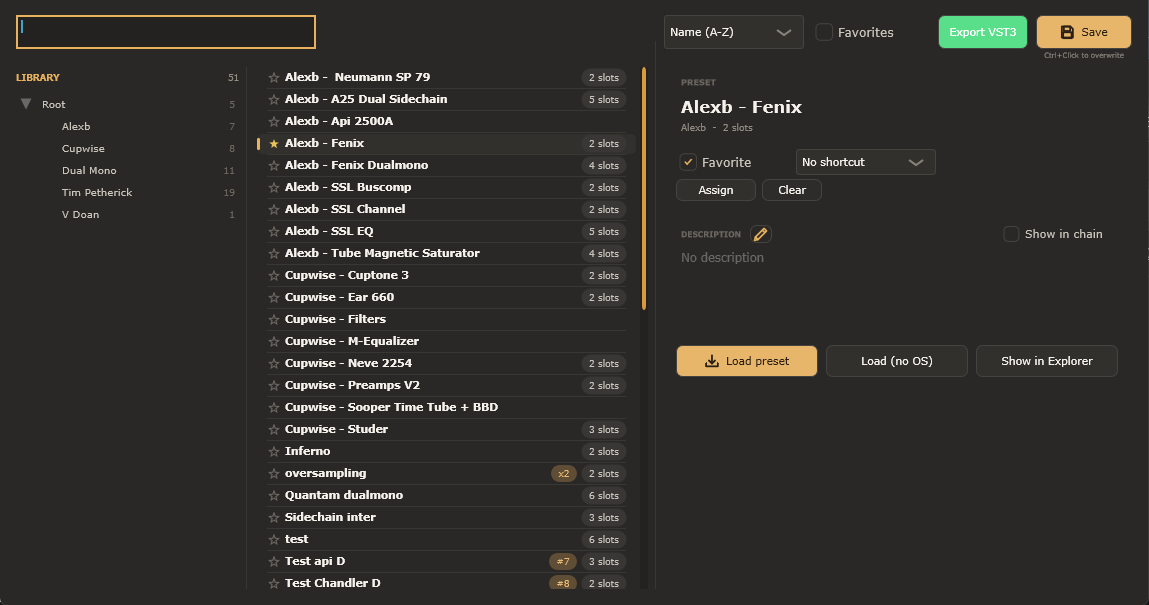The height and width of the screenshot is (605, 1149).
Task: Open the No shortcut dropdown
Action: coord(865,162)
